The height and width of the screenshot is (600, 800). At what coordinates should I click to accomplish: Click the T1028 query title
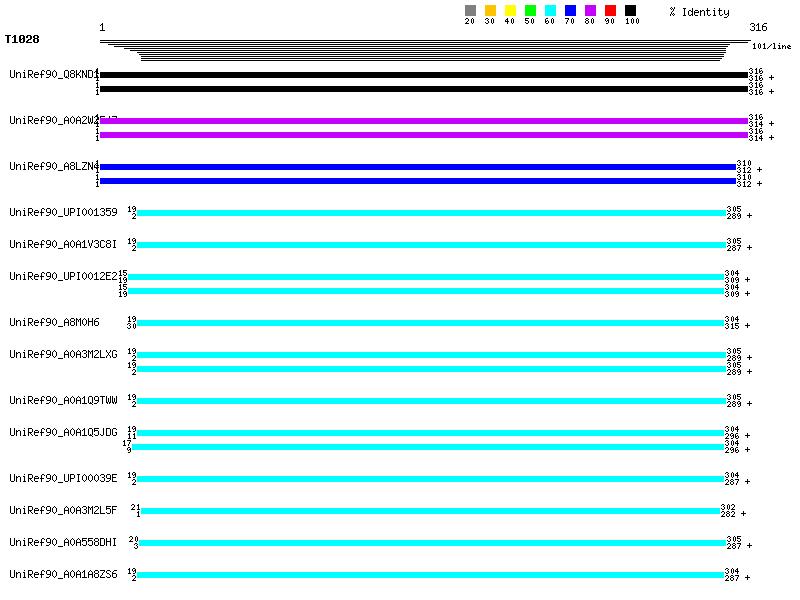click(22, 40)
